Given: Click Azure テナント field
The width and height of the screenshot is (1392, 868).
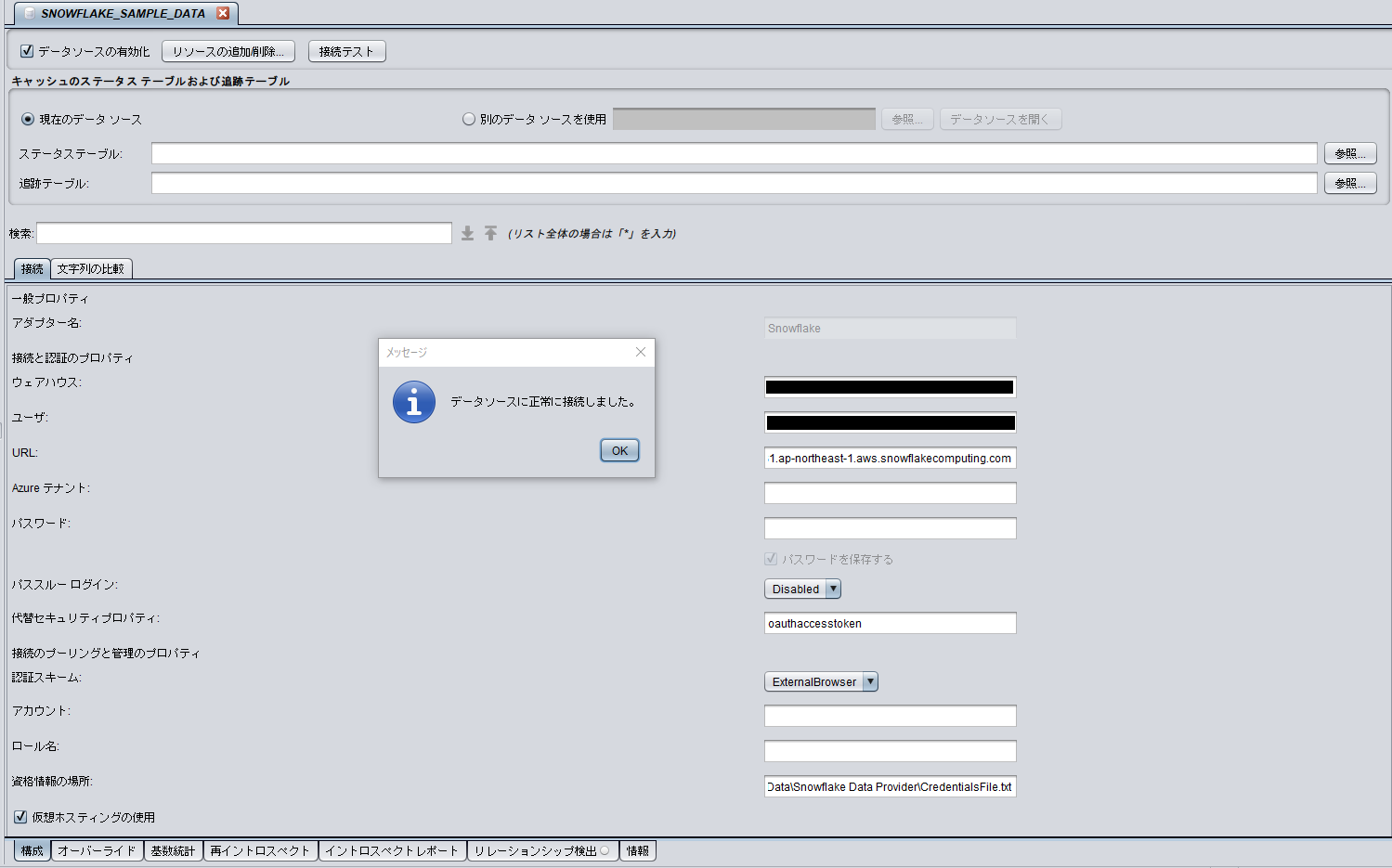Looking at the screenshot, I should pos(891,493).
